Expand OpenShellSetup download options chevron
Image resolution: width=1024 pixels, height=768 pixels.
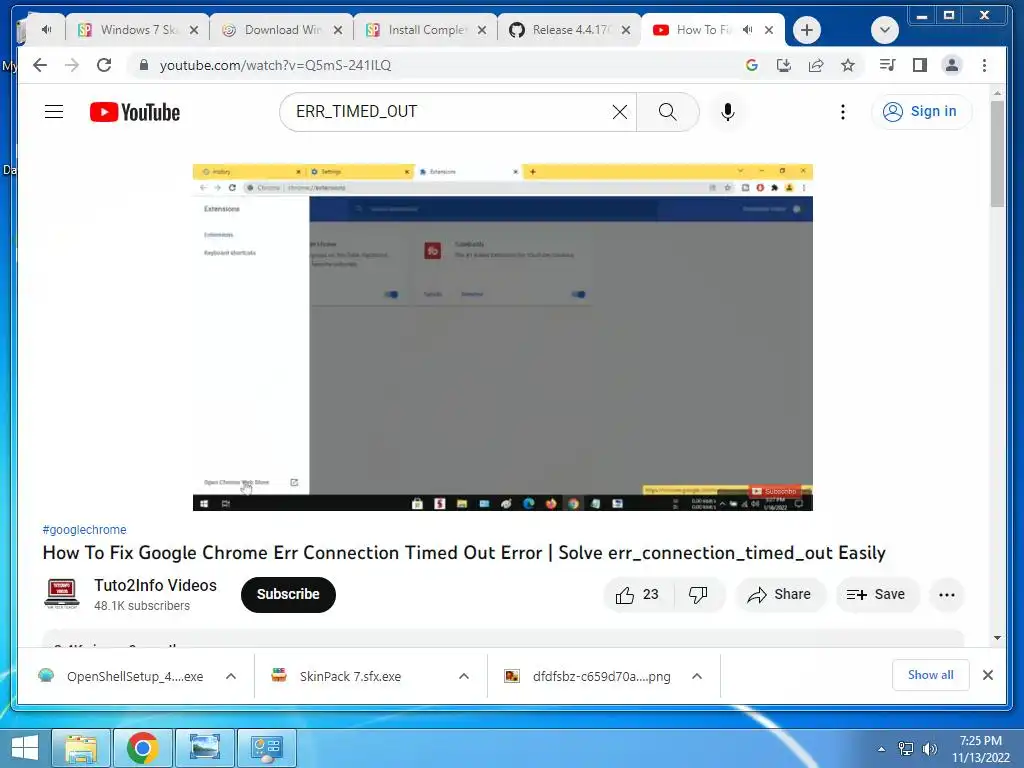(231, 677)
